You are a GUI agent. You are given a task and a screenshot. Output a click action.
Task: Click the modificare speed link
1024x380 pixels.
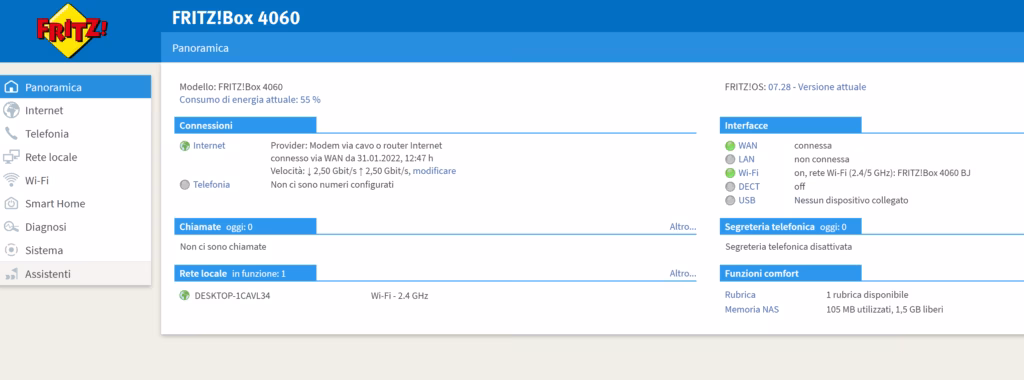click(434, 170)
